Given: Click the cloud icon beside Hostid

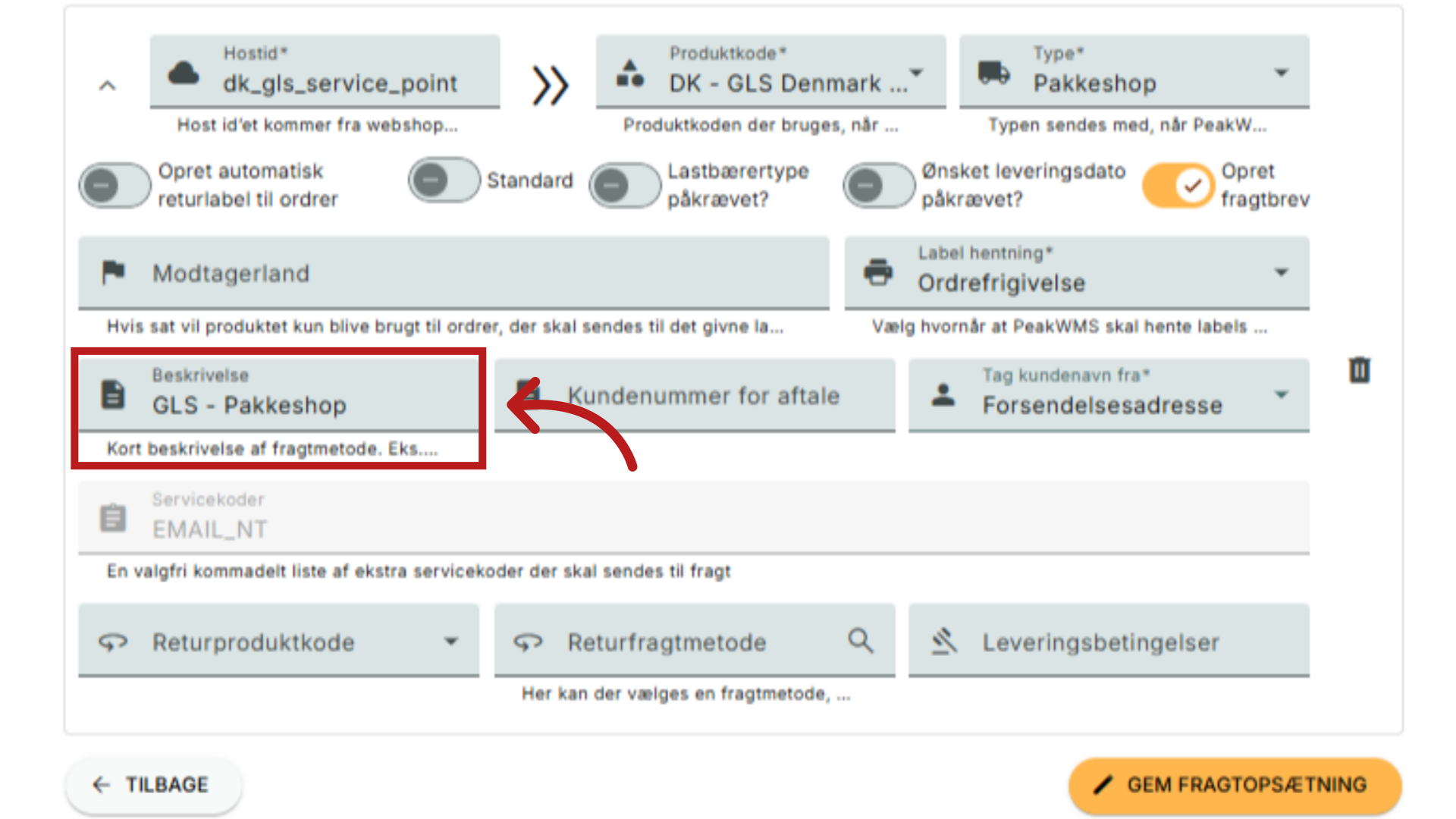Looking at the screenshot, I should click(x=184, y=74).
